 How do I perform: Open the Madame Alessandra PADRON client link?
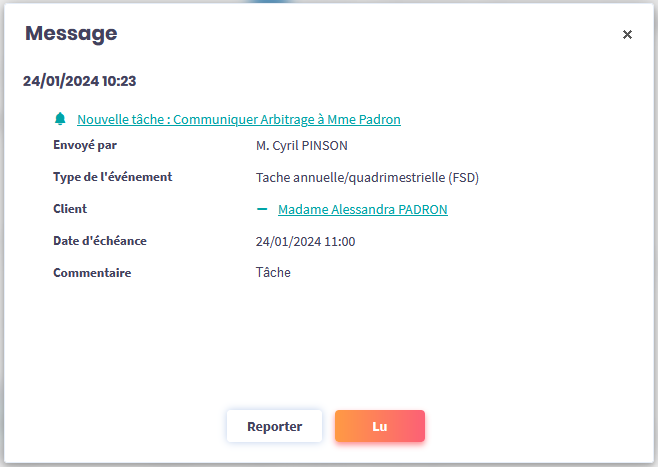[363, 209]
